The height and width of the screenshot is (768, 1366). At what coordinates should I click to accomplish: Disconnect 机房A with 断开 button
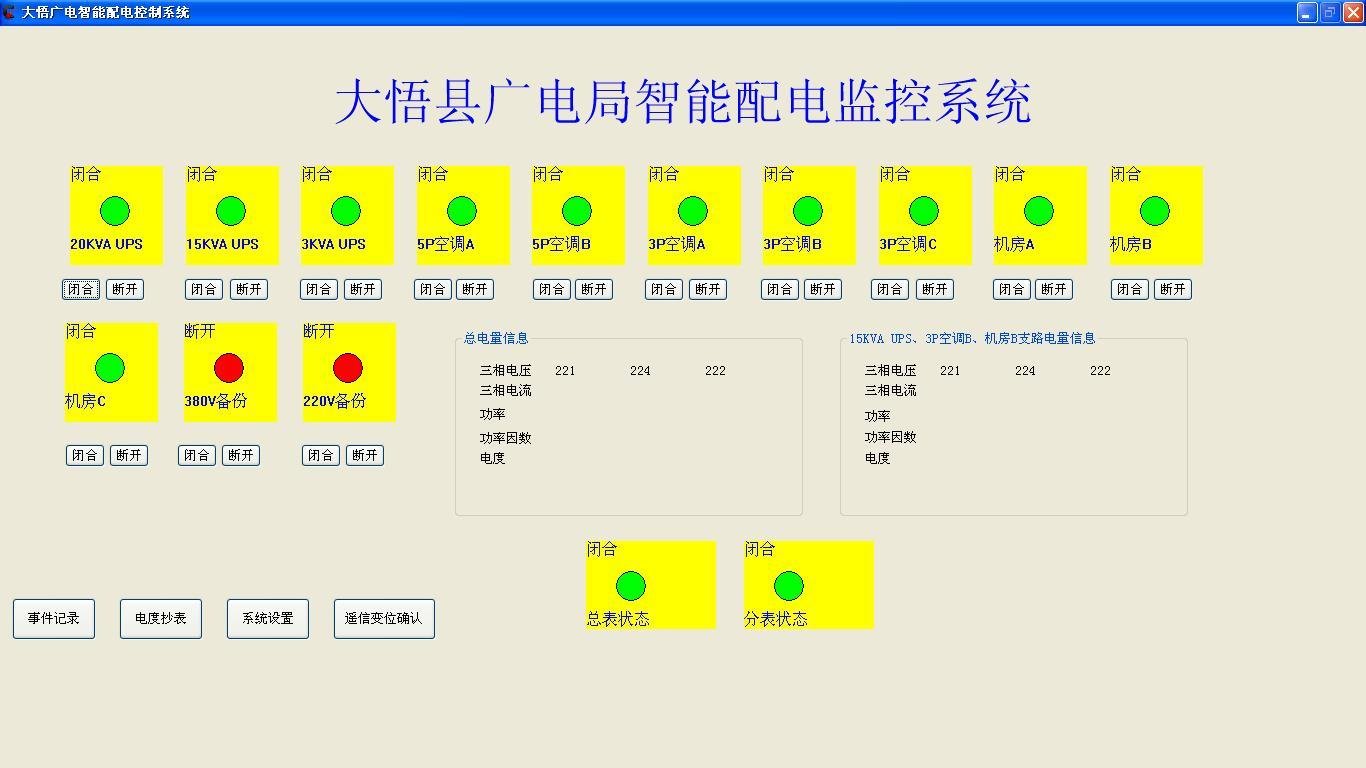[x=1054, y=289]
